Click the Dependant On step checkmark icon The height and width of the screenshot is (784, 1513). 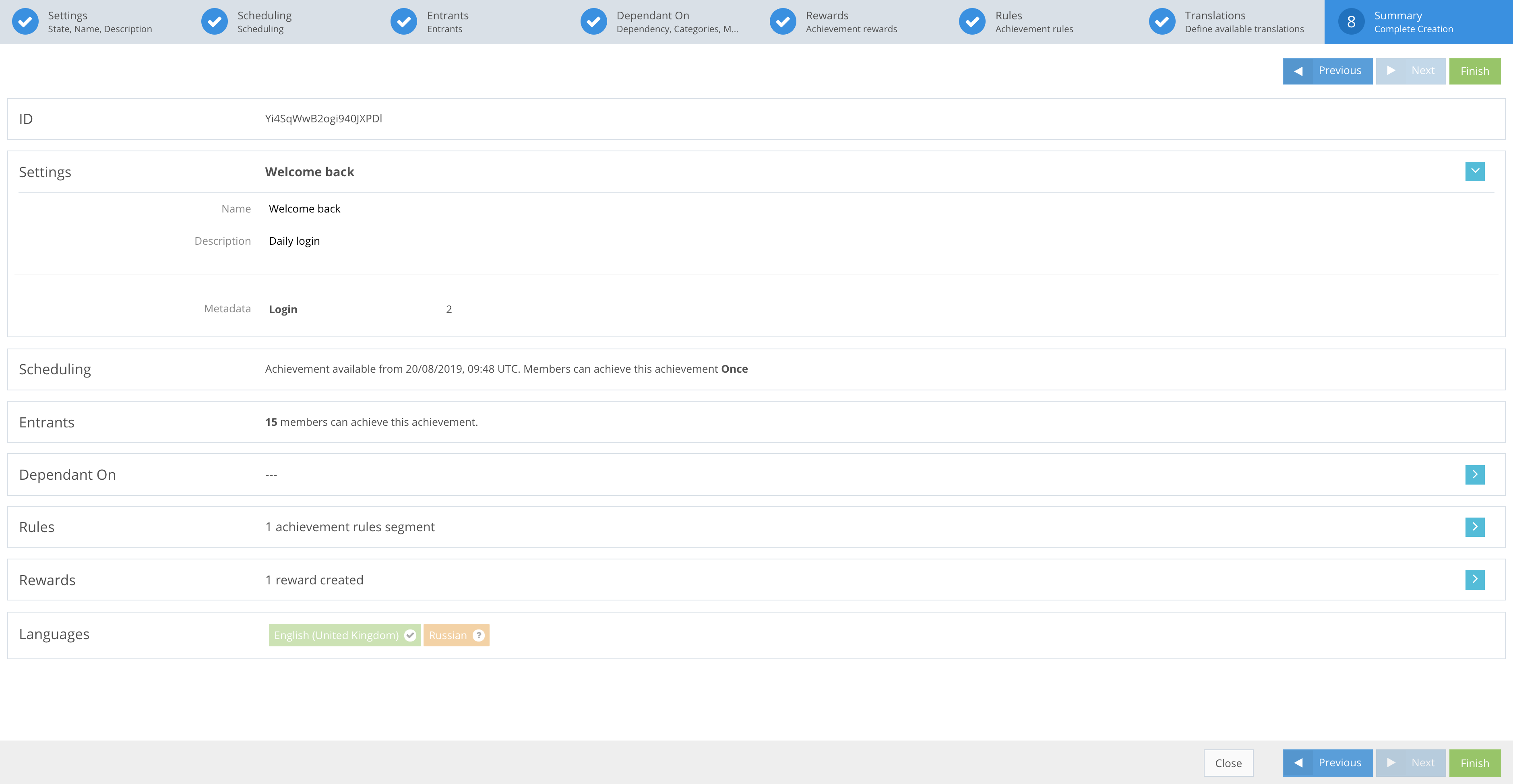[x=594, y=21]
